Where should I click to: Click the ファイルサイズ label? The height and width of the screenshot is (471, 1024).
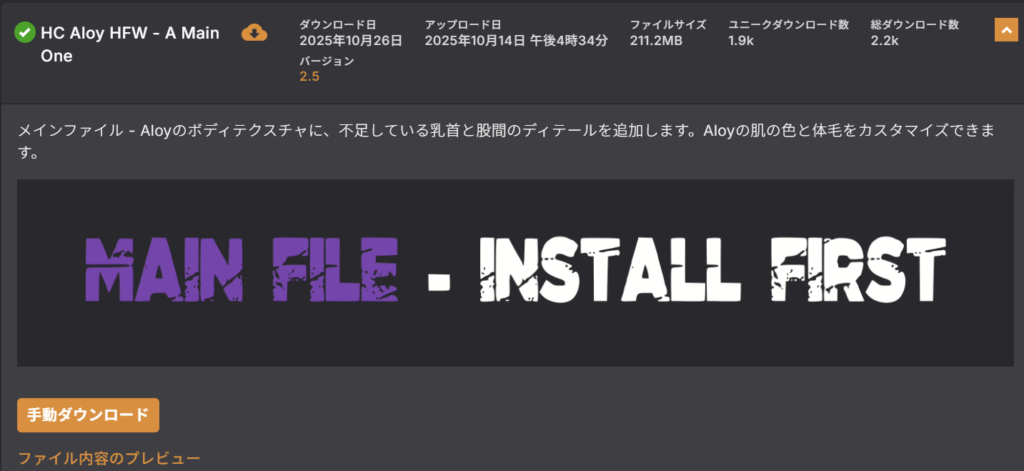point(668,24)
